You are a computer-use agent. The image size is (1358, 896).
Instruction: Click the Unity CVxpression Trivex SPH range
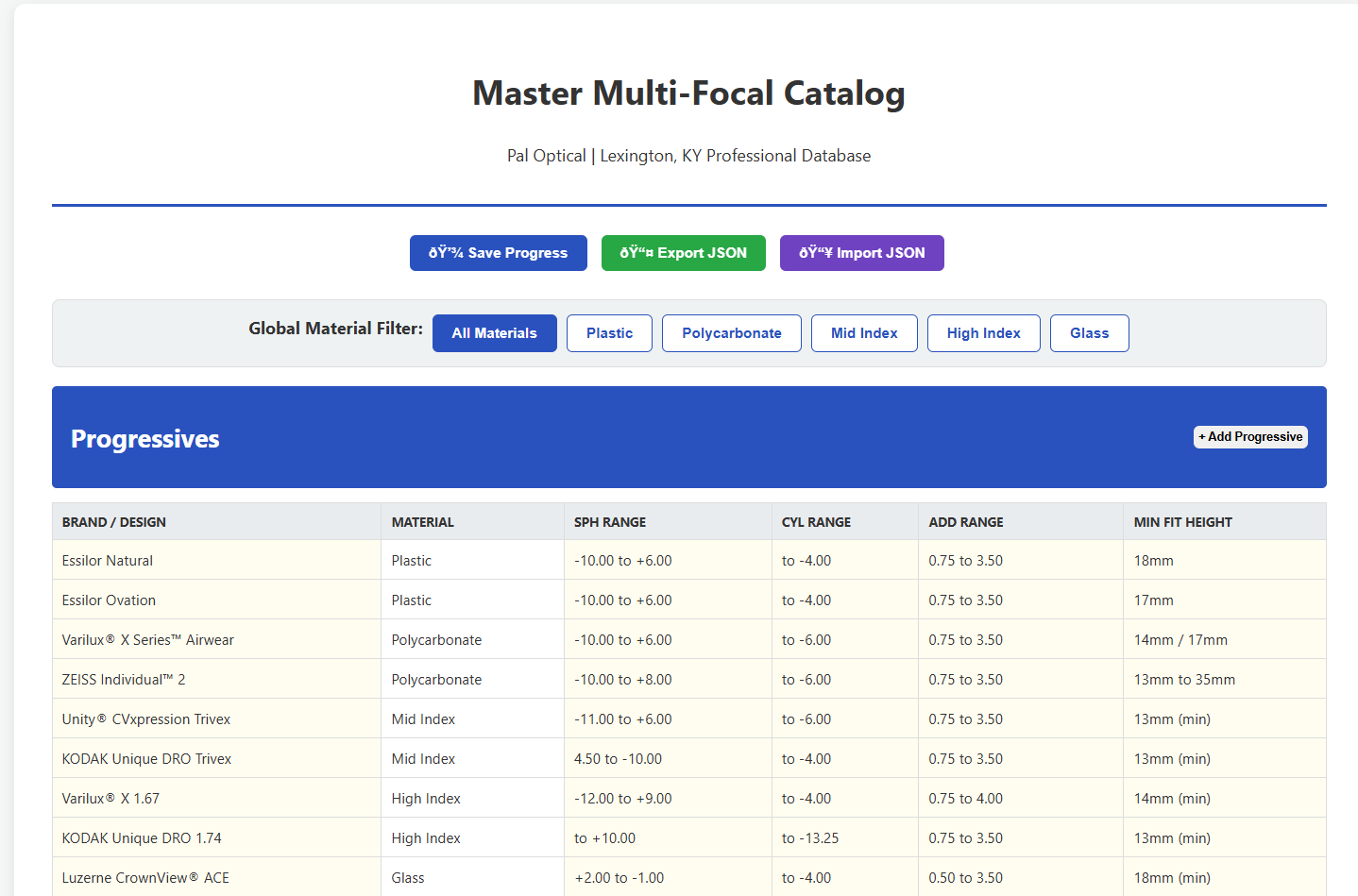tap(623, 719)
